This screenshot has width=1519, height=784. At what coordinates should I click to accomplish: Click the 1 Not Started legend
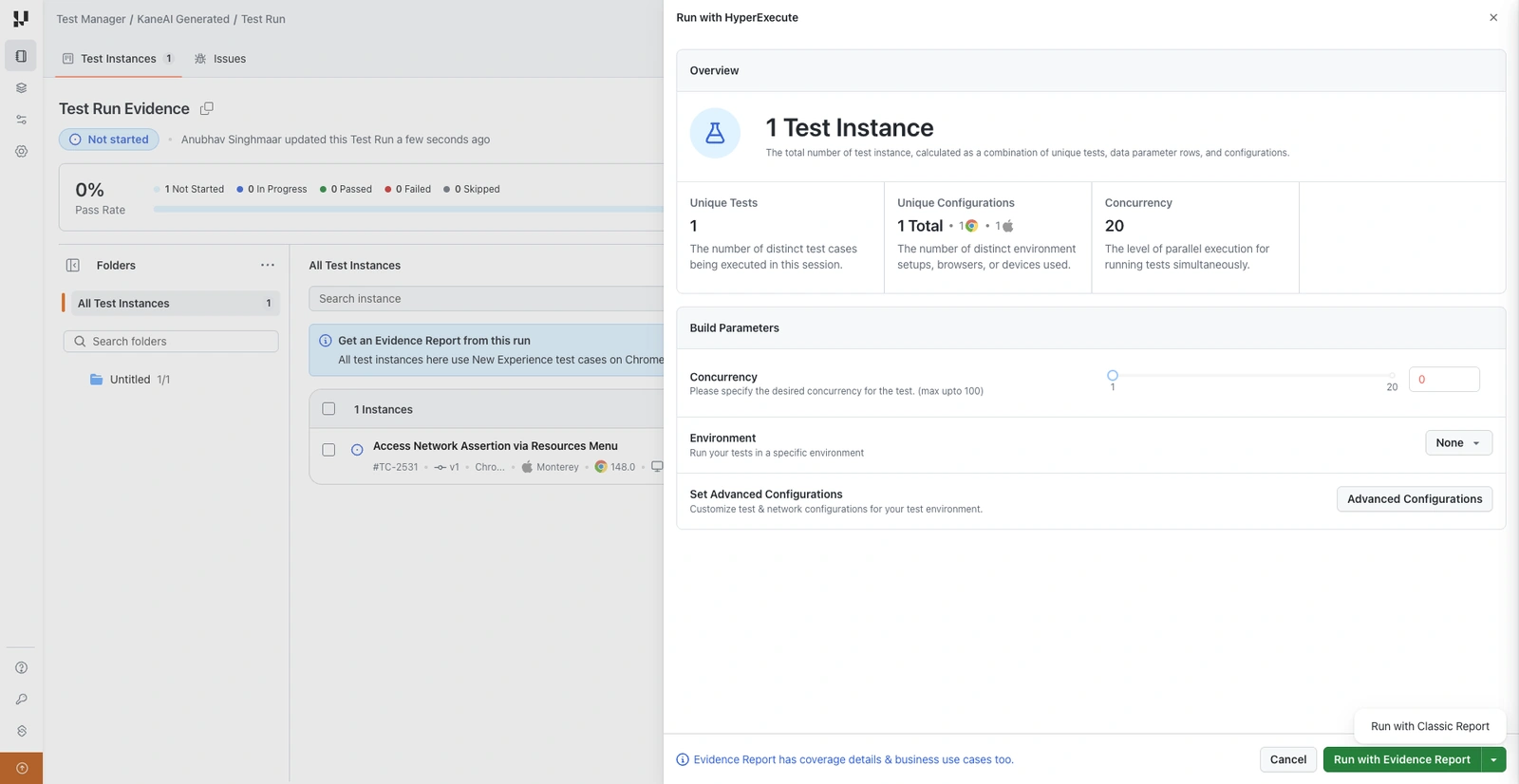[189, 189]
